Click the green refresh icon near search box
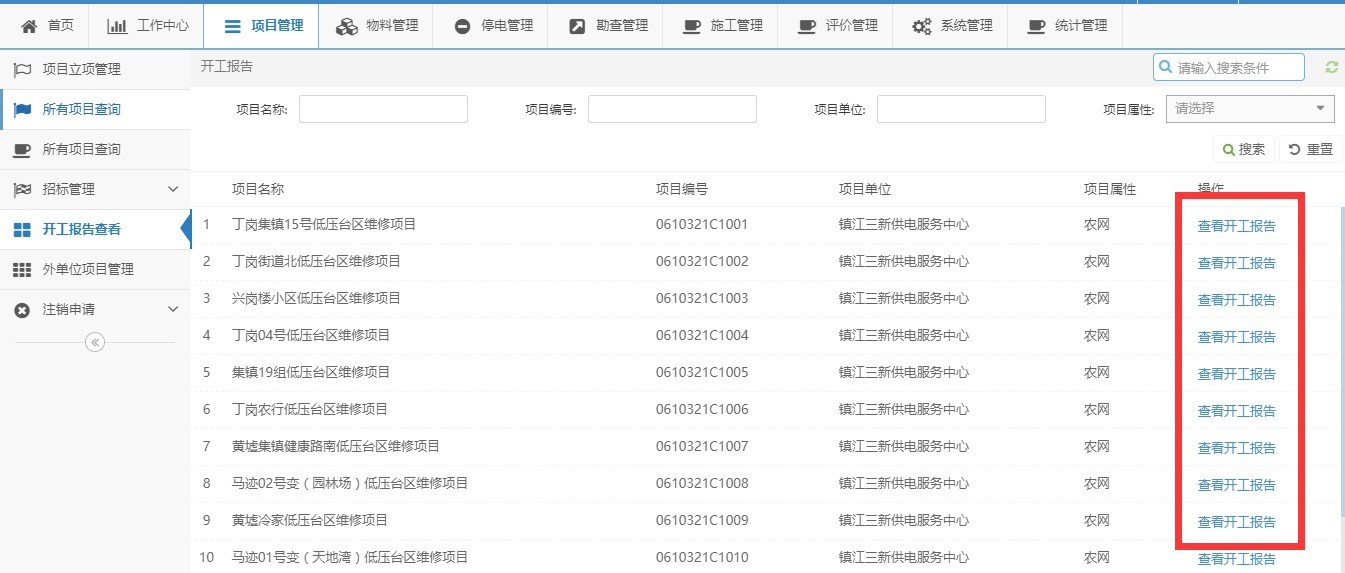Screen dimensions: 1345x573 (1331, 67)
